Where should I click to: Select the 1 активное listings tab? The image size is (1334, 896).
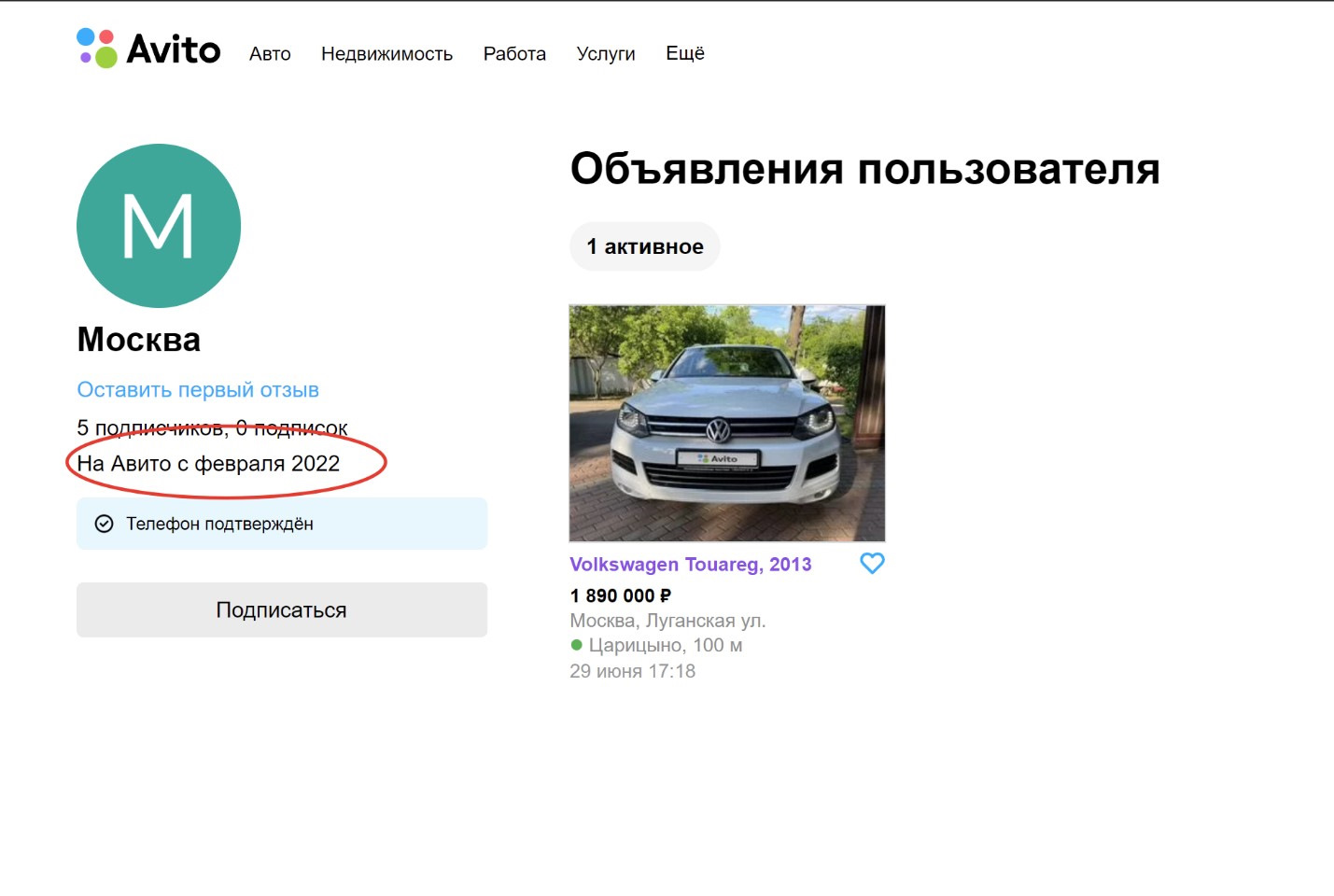coord(645,246)
